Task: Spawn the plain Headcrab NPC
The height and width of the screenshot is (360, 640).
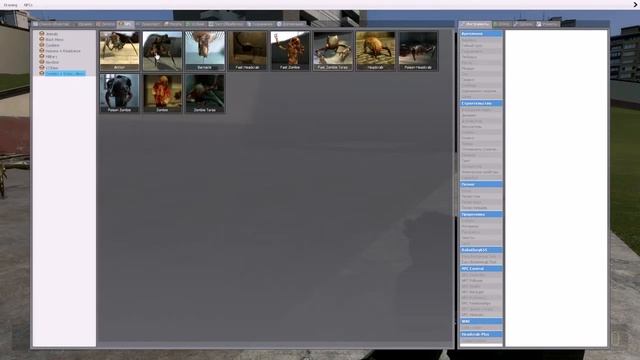Action: coord(376,51)
